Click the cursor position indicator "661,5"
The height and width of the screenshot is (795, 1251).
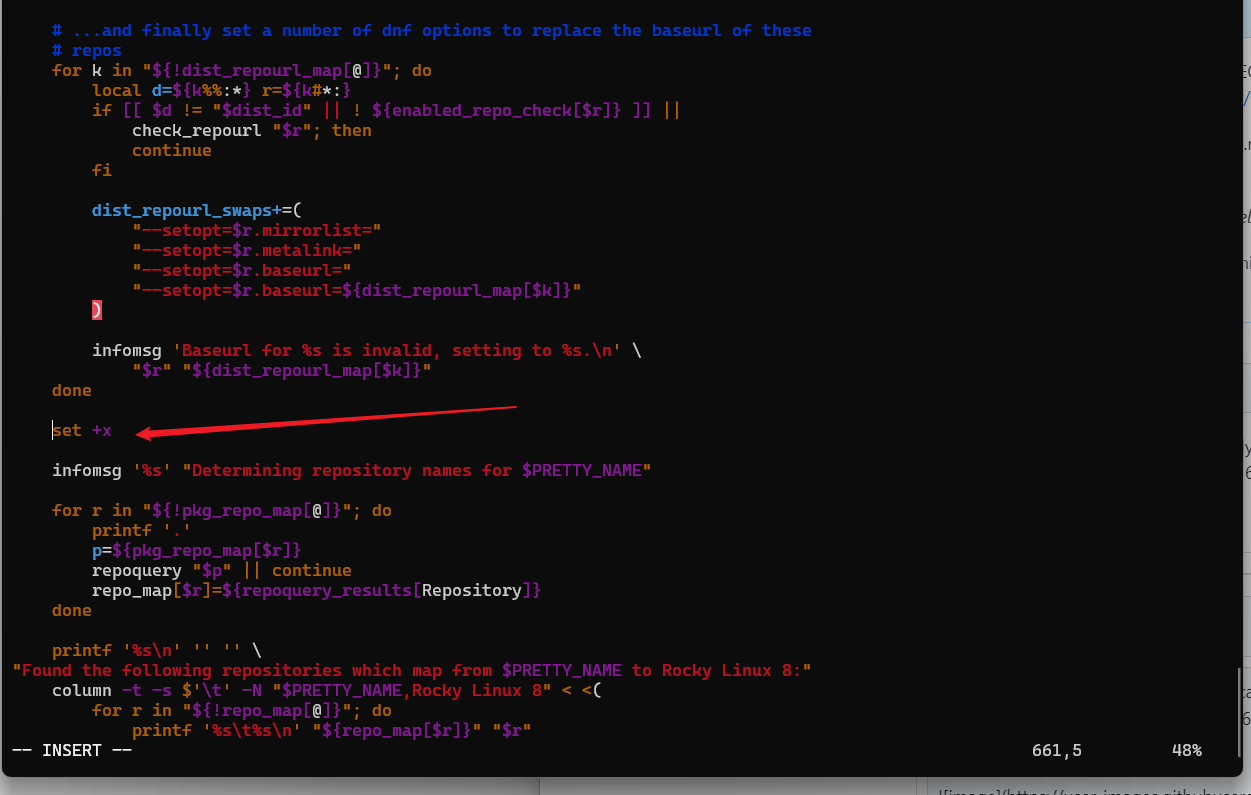[x=1056, y=750]
